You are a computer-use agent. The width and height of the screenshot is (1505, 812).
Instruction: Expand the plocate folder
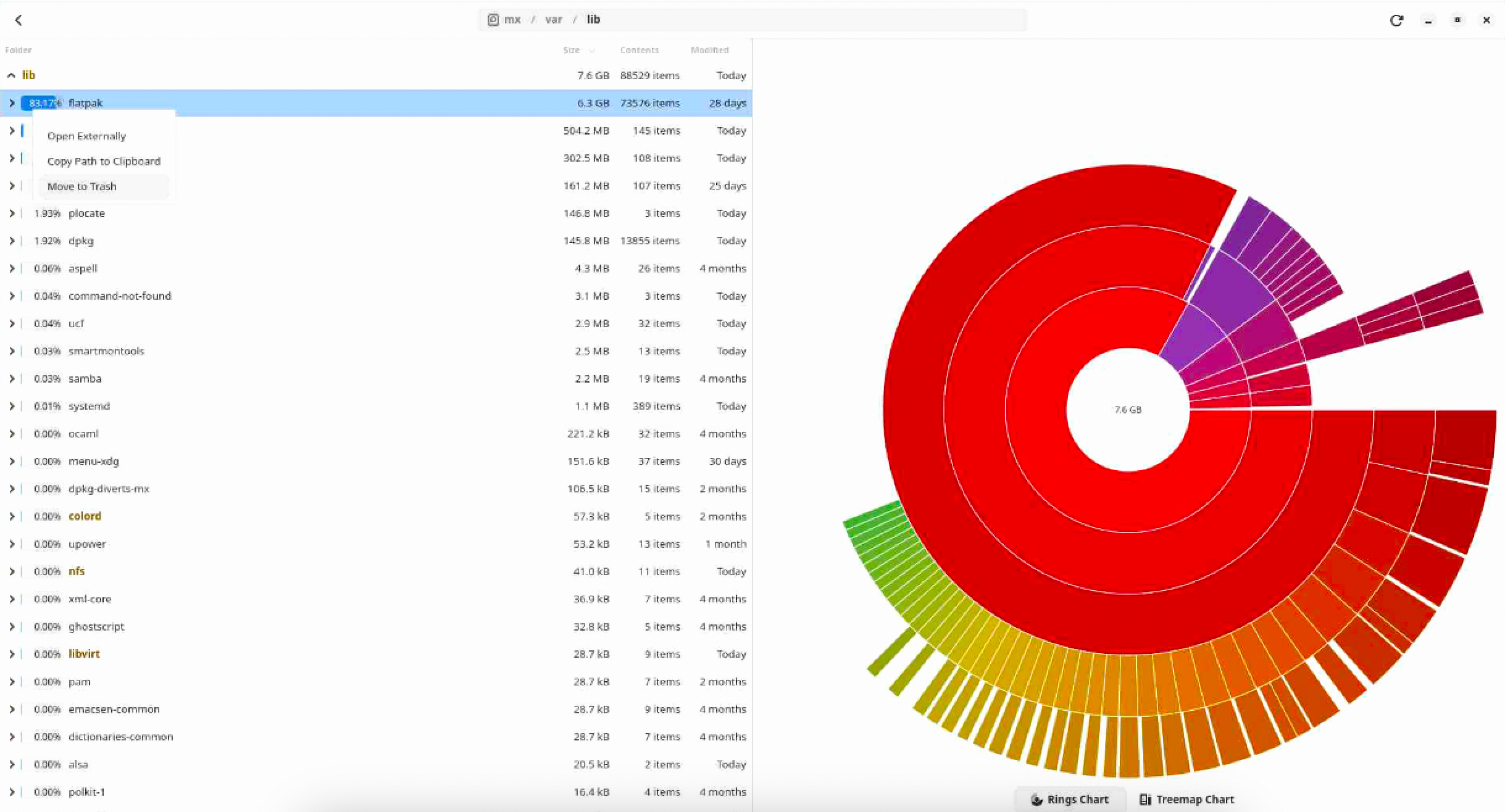[x=11, y=213]
